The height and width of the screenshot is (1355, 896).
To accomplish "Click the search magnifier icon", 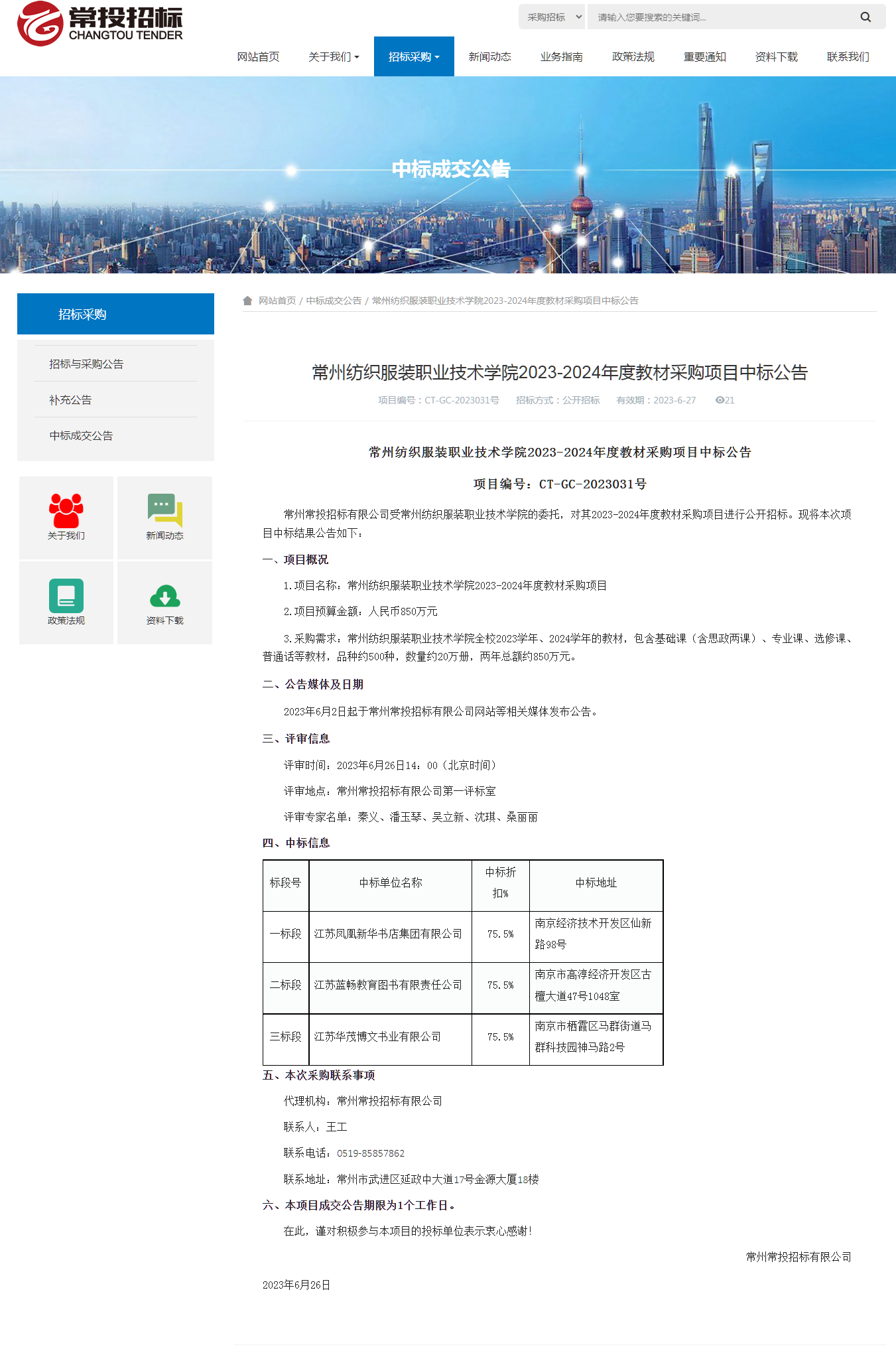I will (865, 17).
